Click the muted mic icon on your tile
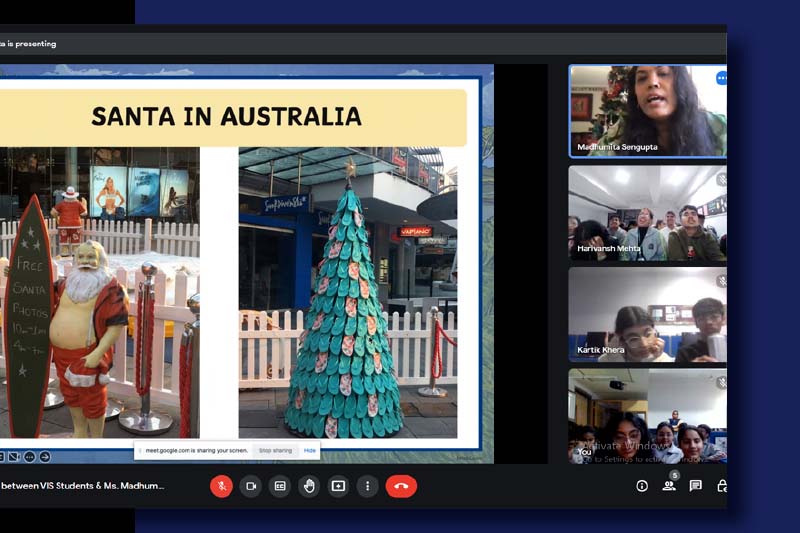Screen dimensions: 800x533 (x=721, y=382)
